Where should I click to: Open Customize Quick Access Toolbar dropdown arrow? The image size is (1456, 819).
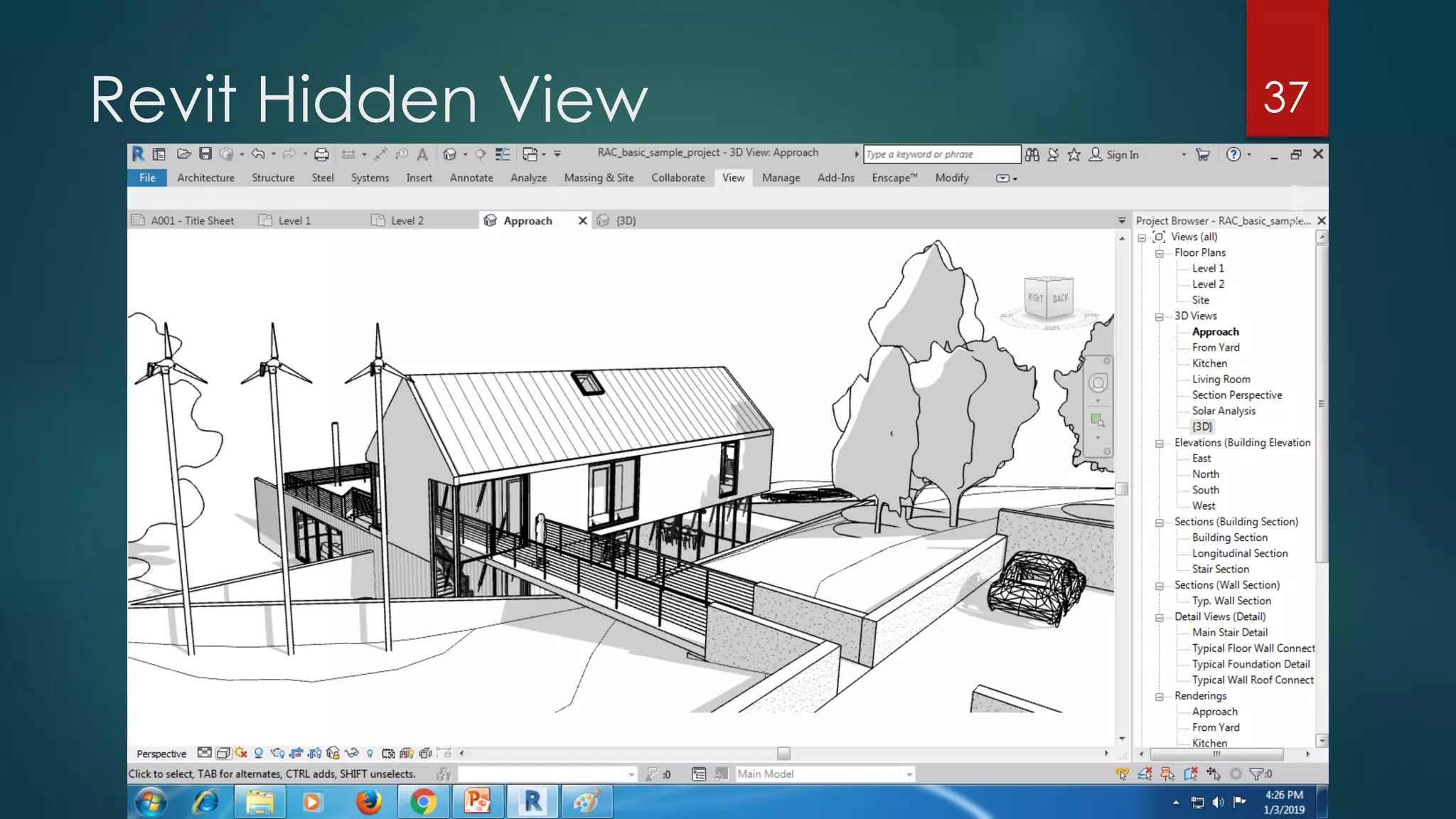[x=557, y=154]
